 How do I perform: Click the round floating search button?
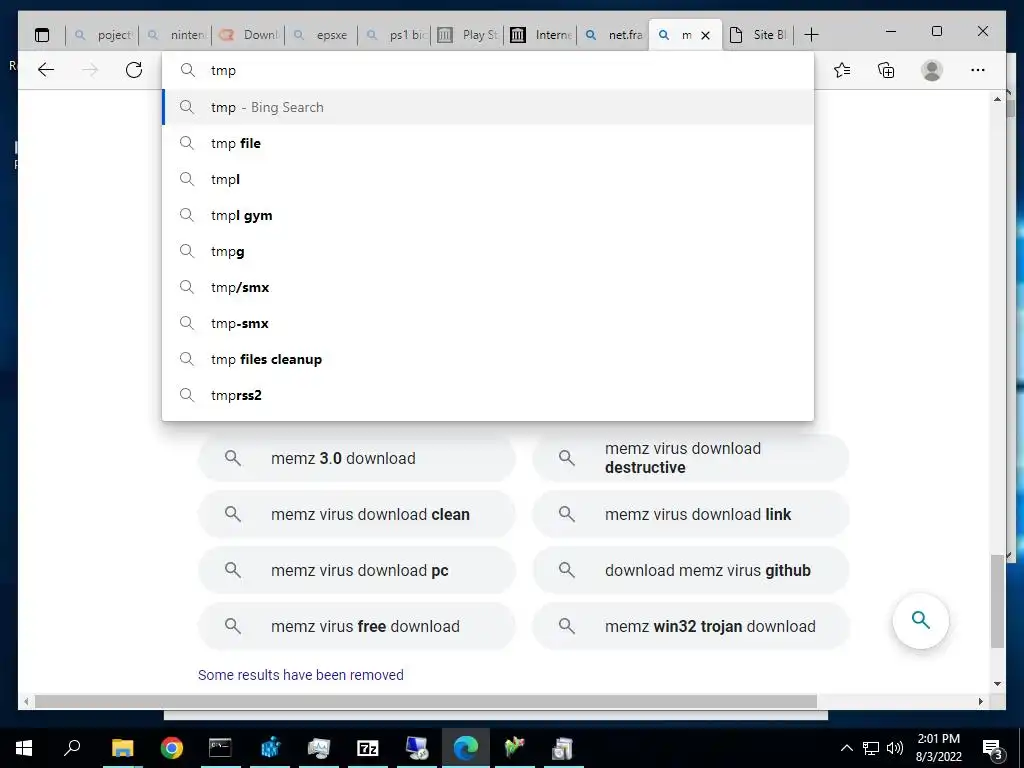click(921, 620)
